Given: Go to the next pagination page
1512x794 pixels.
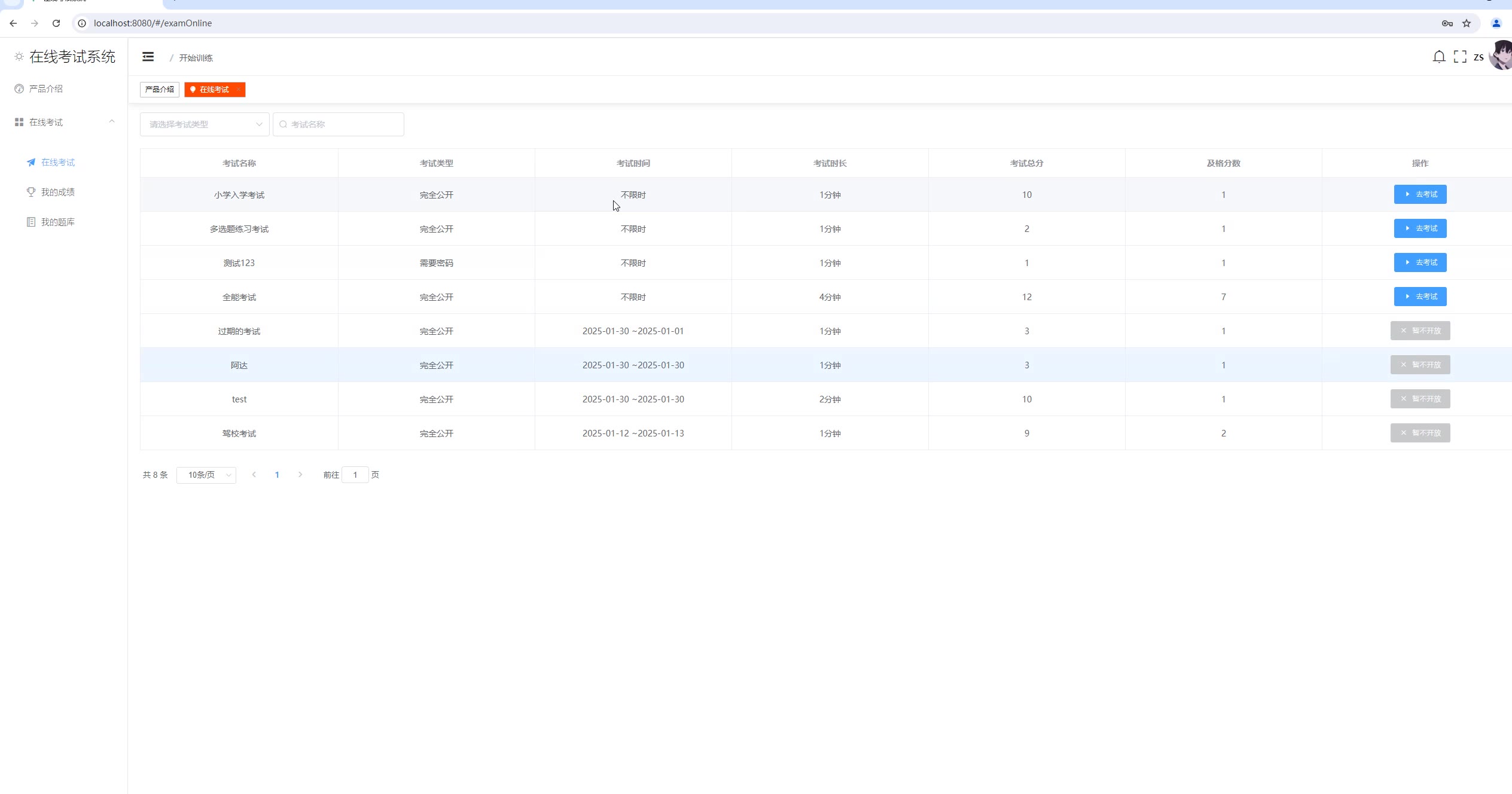Looking at the screenshot, I should coord(300,475).
